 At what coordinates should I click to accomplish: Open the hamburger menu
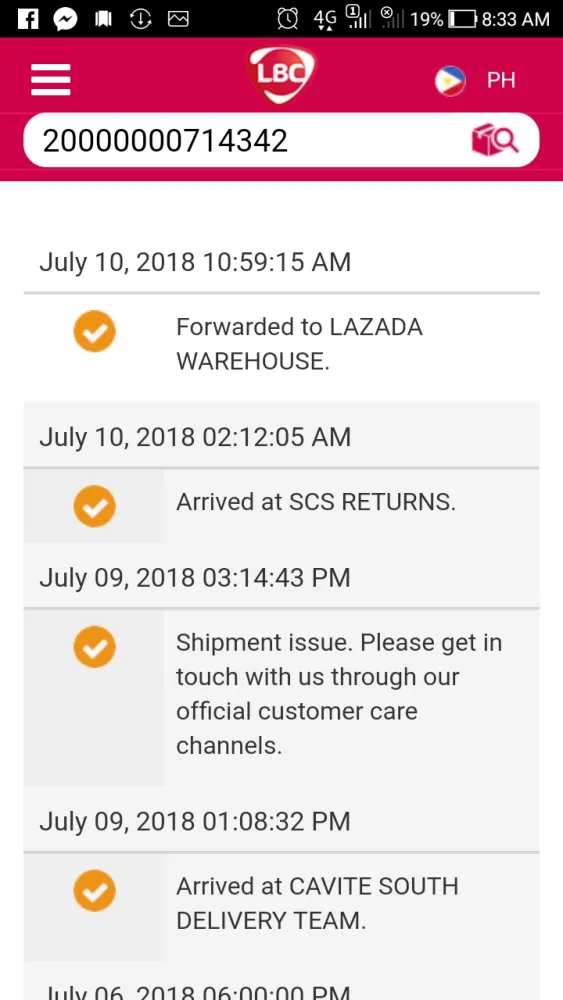tap(50, 80)
